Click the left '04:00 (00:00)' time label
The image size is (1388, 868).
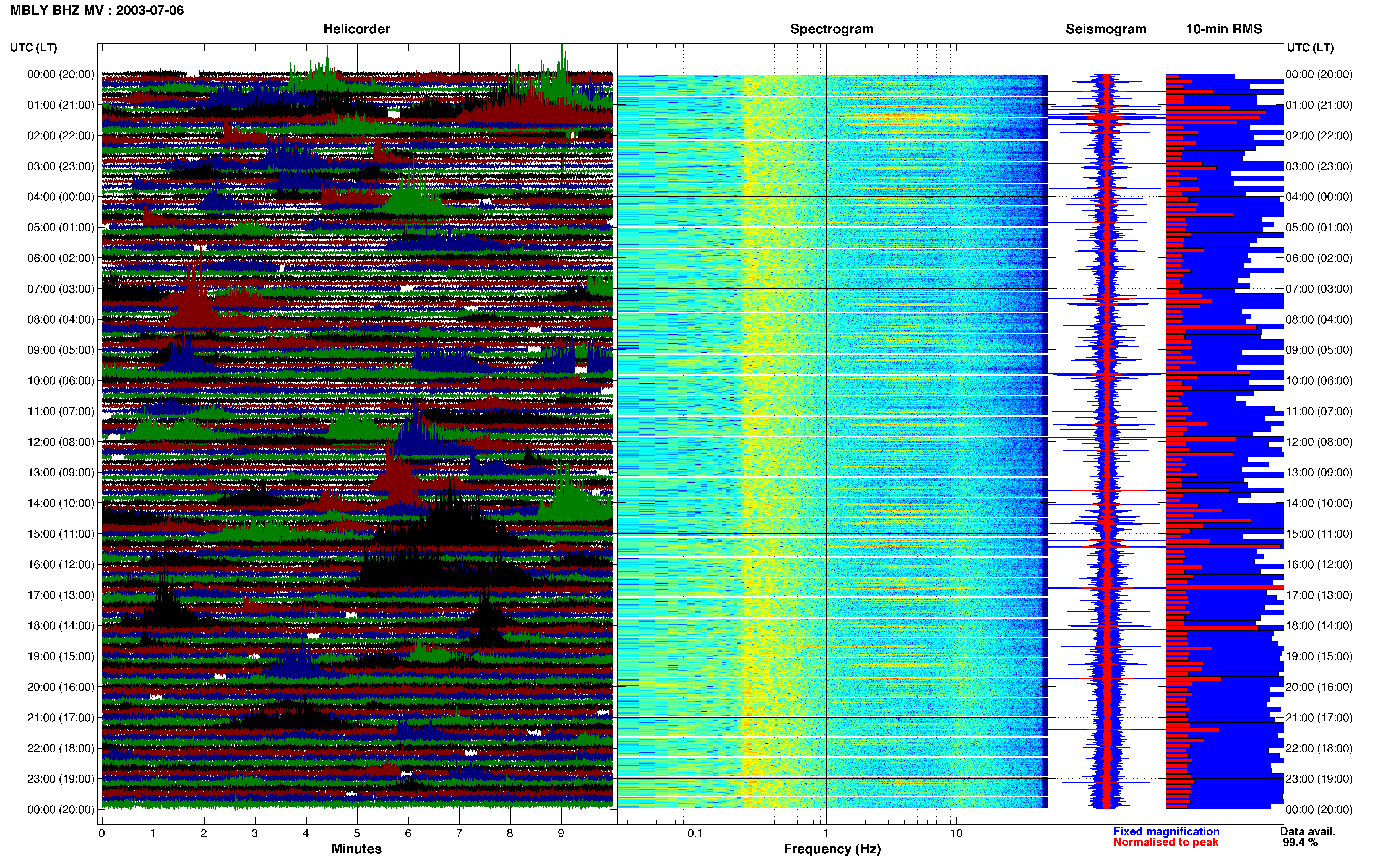61,197
